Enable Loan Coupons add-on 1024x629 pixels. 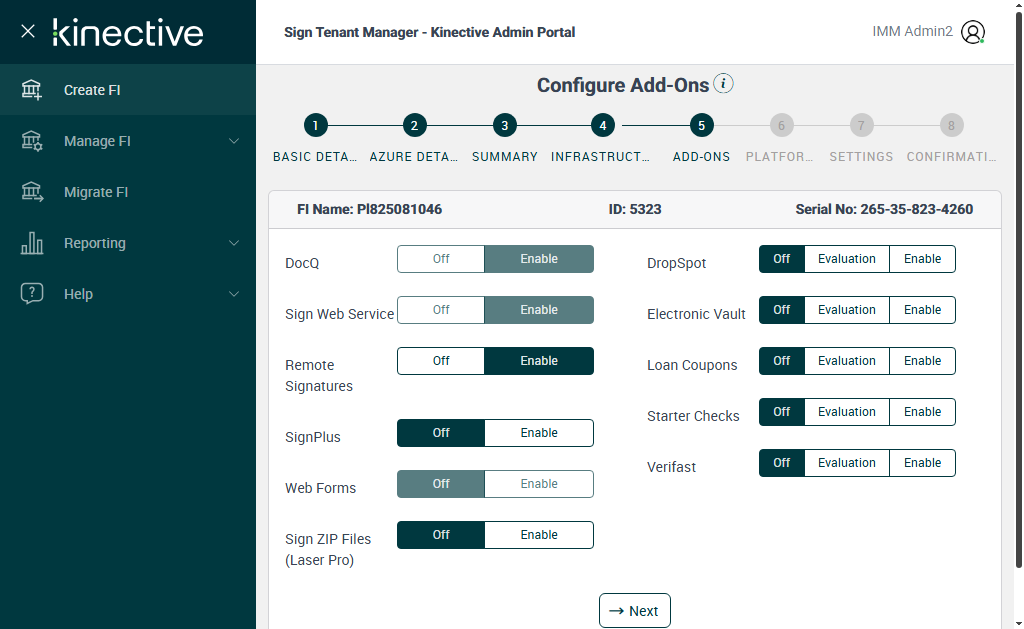922,361
